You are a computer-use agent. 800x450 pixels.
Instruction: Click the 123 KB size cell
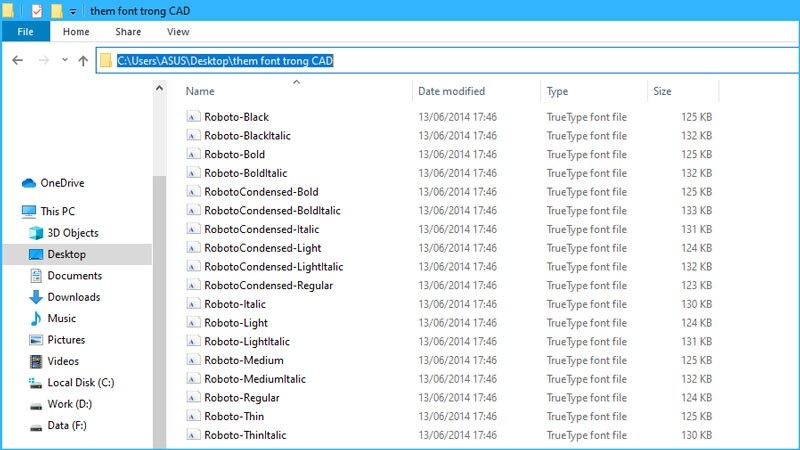tap(696, 285)
